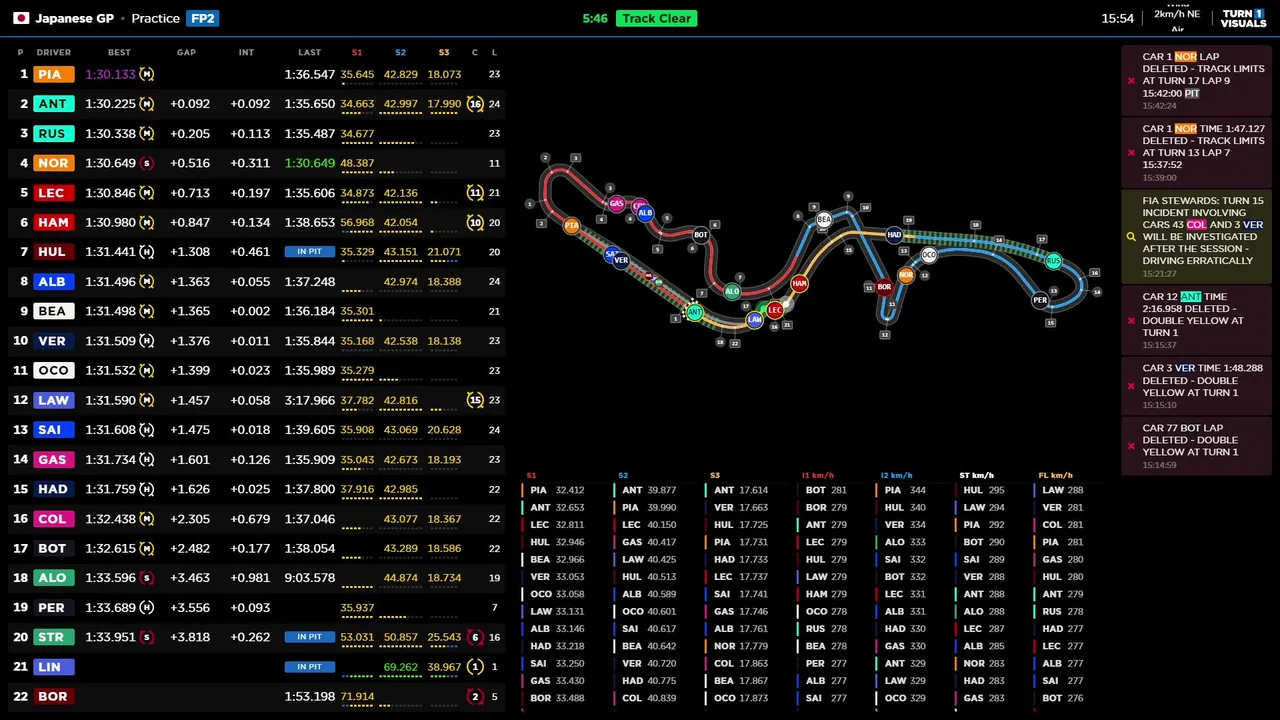The height and width of the screenshot is (720, 1280).
Task: Click PIA's best lap 1:30.133
Action: tap(110, 74)
